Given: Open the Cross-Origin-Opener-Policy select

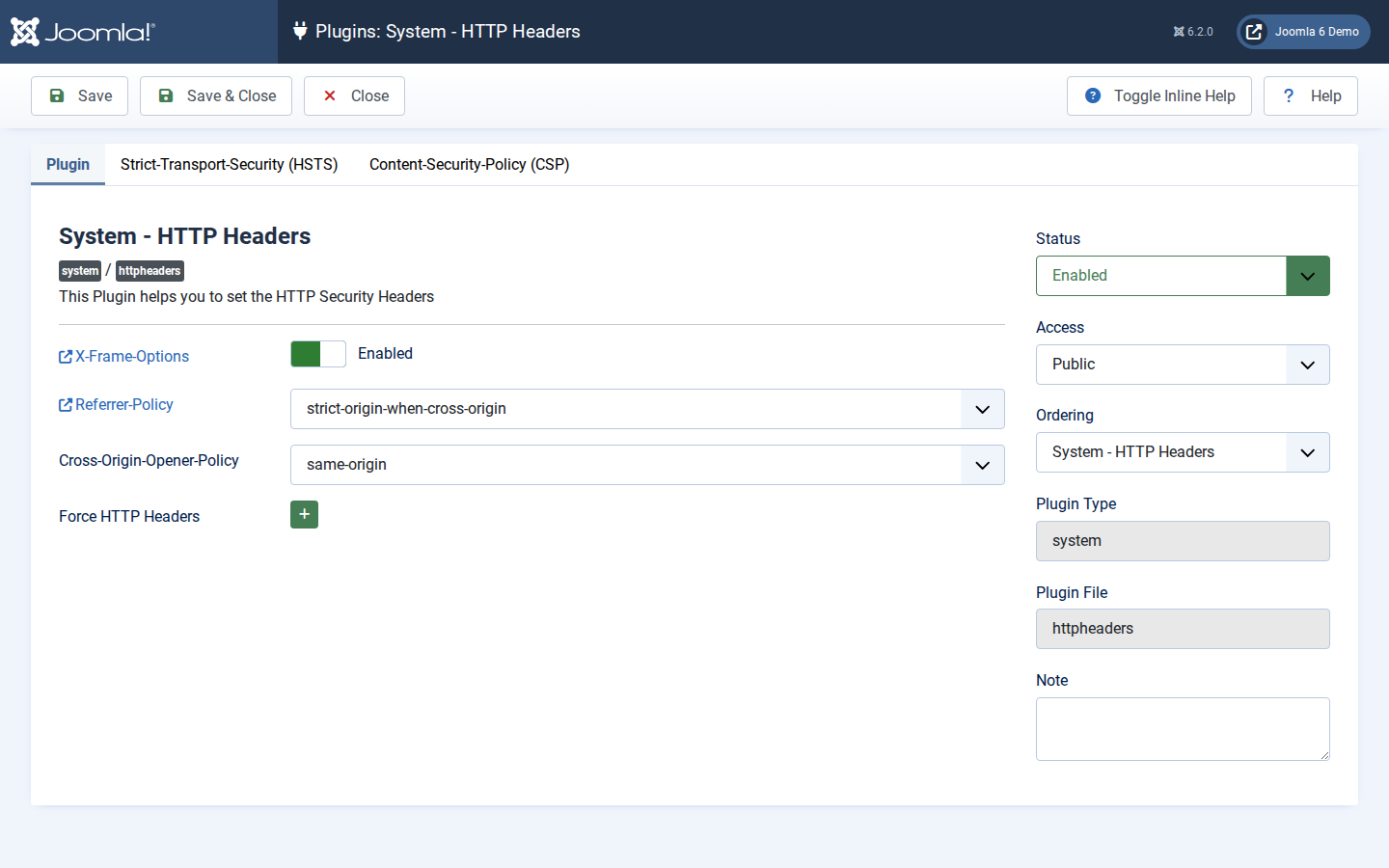Looking at the screenshot, I should [647, 465].
